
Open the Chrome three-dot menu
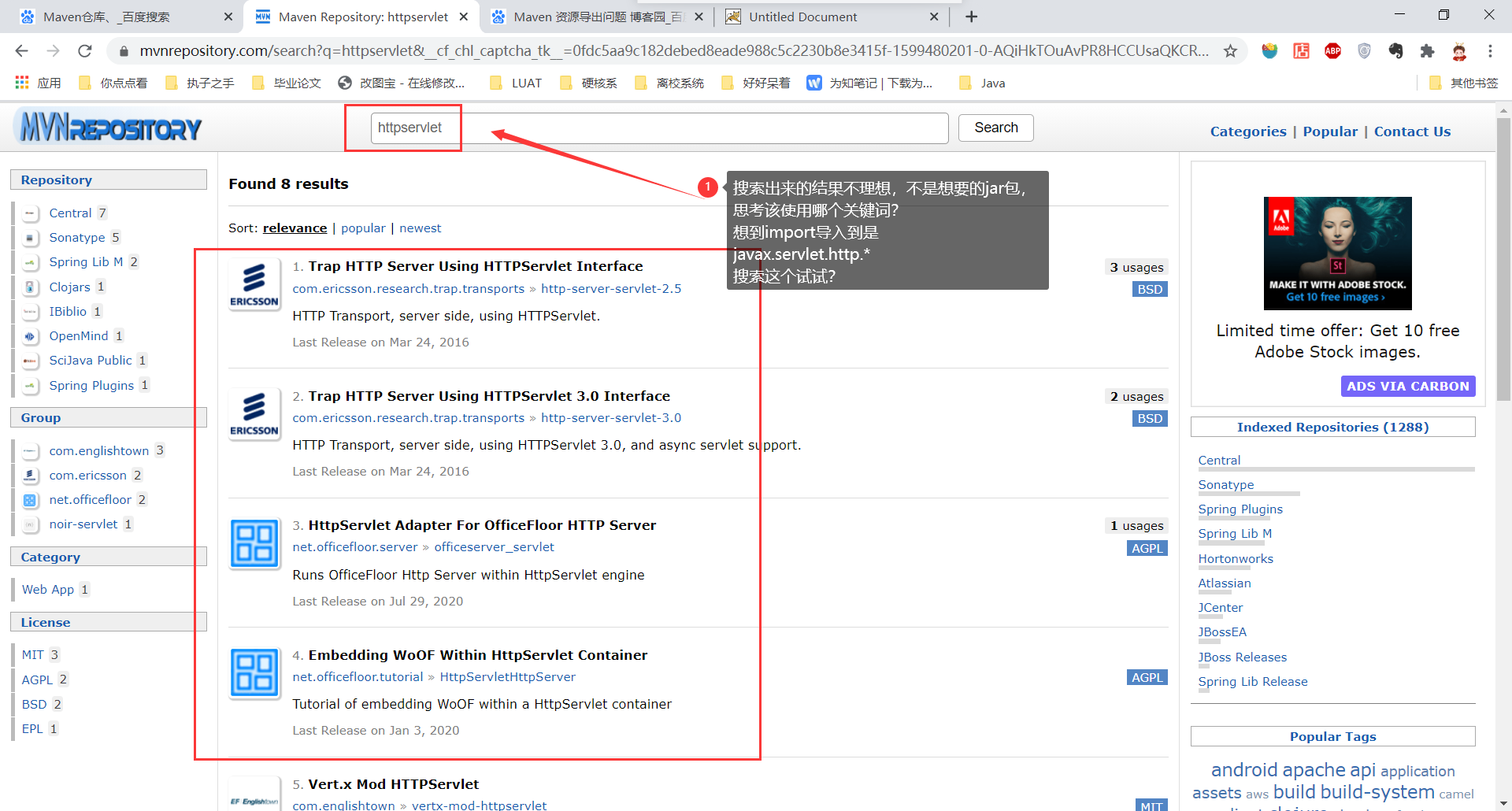[x=1490, y=51]
